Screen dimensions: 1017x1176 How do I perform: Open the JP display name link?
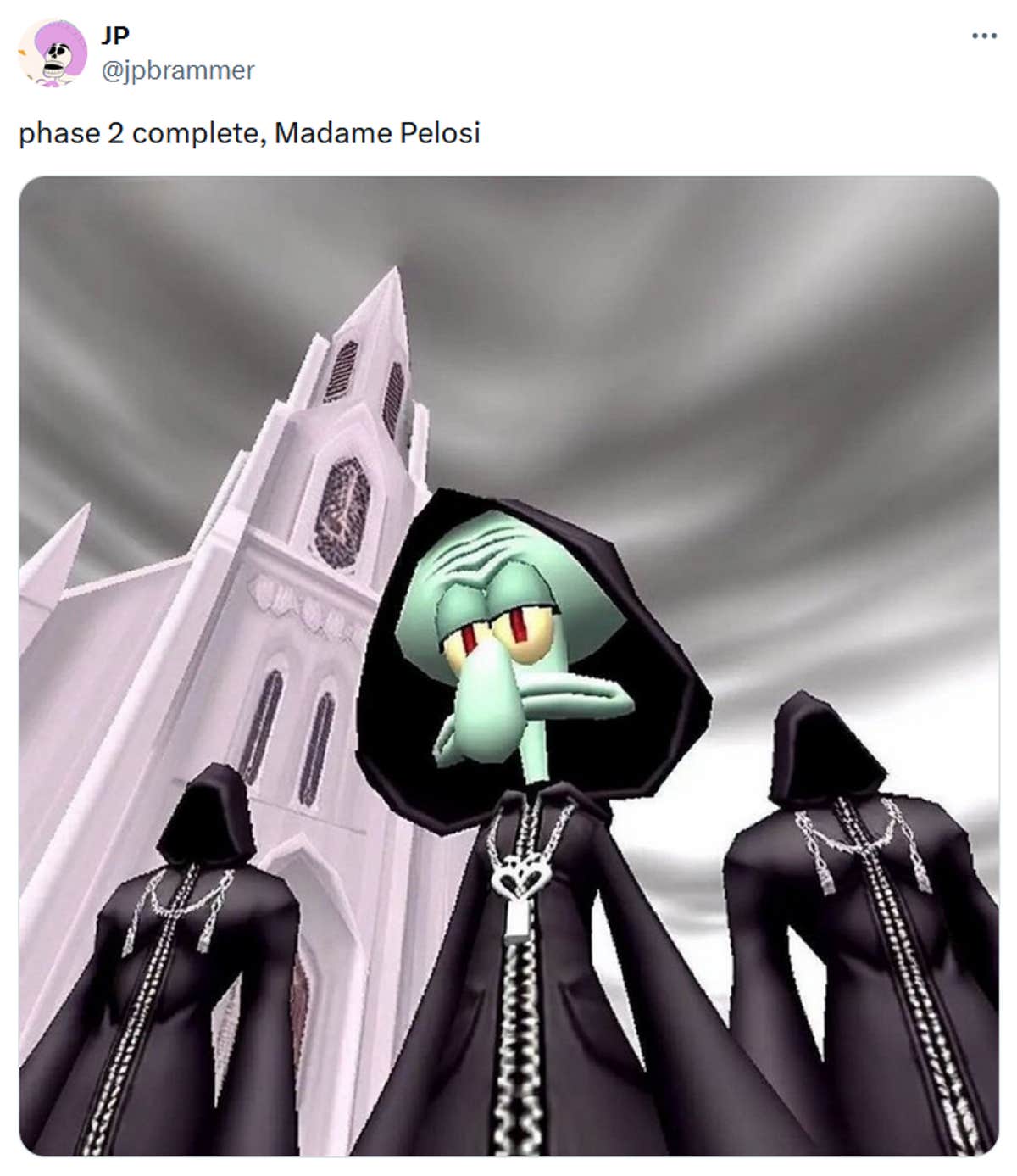(x=115, y=36)
